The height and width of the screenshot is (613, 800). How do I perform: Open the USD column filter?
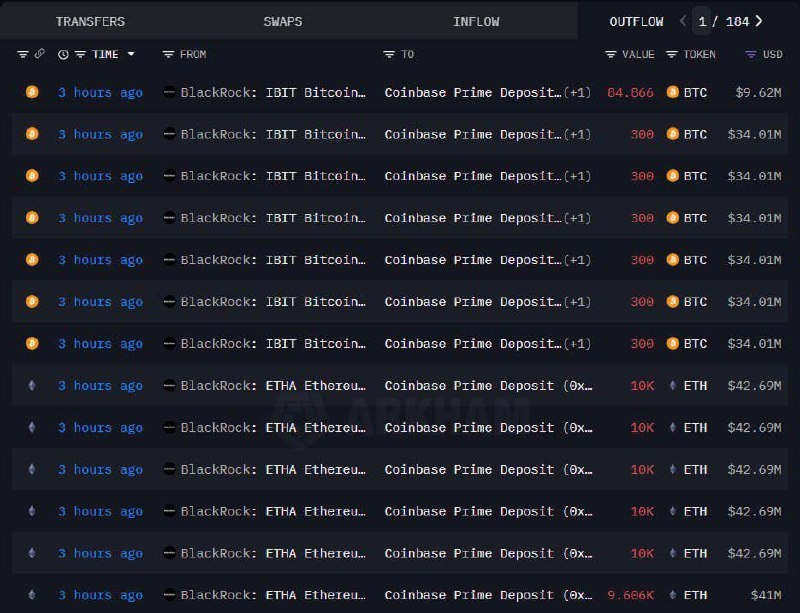tap(751, 54)
